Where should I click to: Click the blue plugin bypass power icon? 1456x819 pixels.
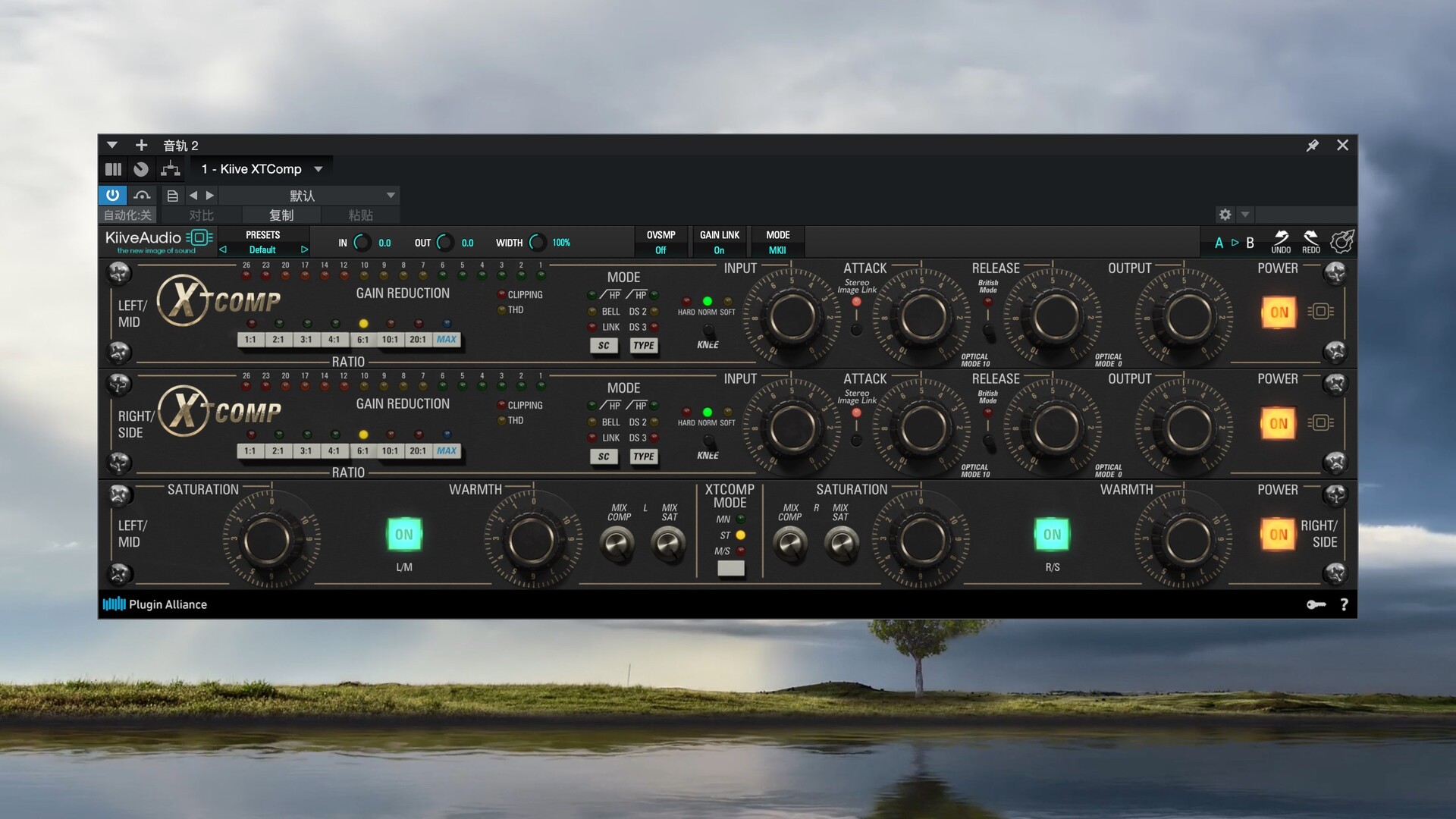pos(112,195)
